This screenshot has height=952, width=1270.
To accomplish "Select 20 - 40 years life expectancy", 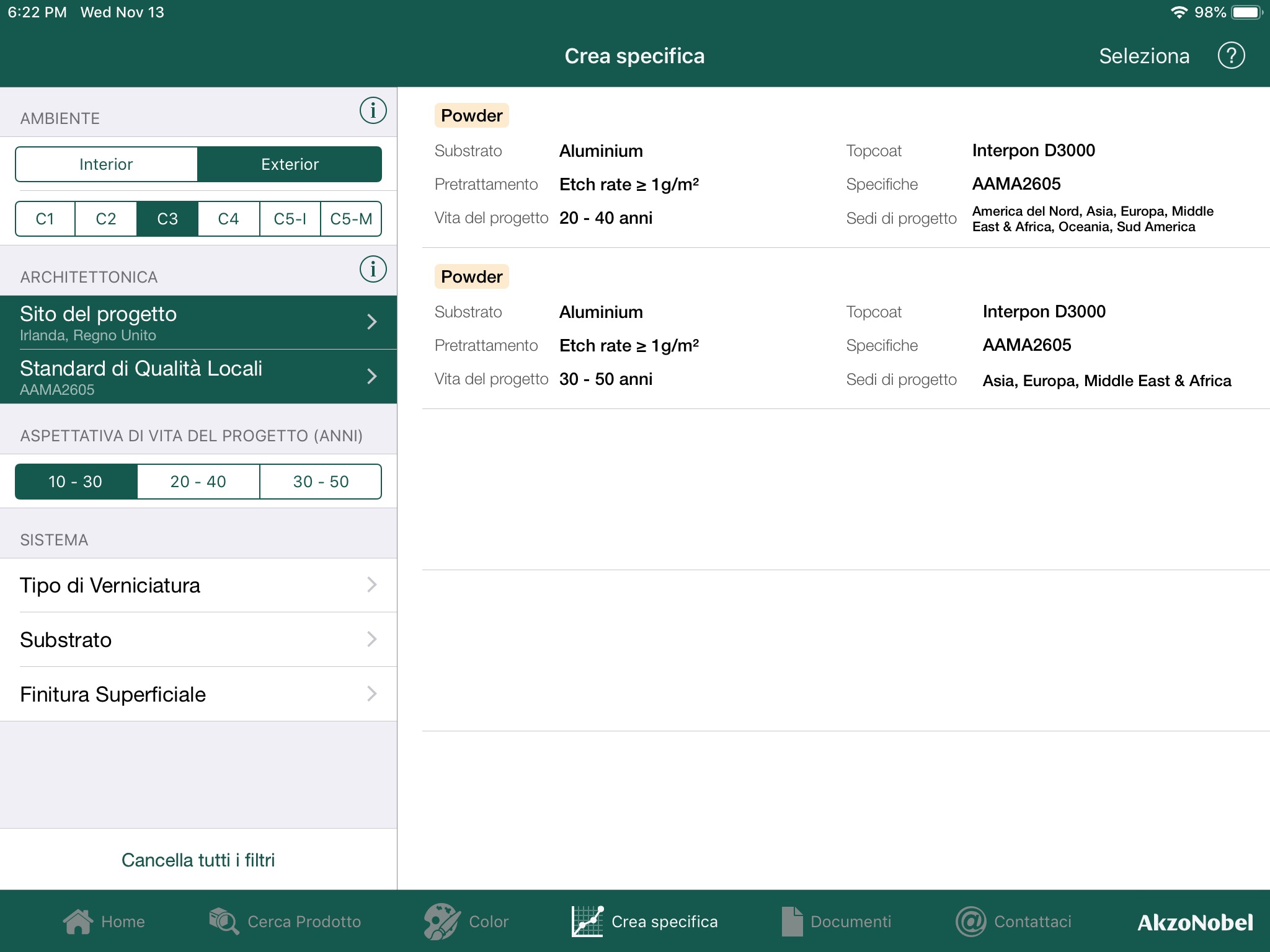I will pos(198,482).
